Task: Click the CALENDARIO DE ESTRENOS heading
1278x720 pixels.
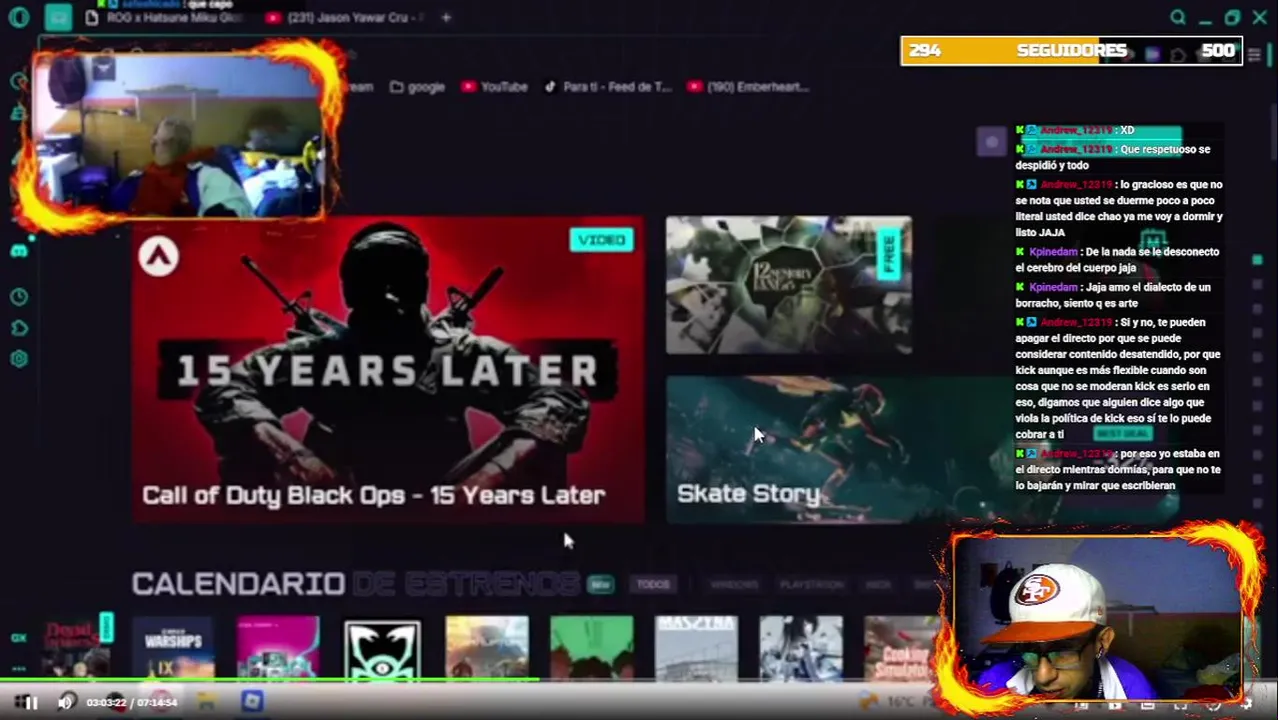Action: [x=355, y=583]
